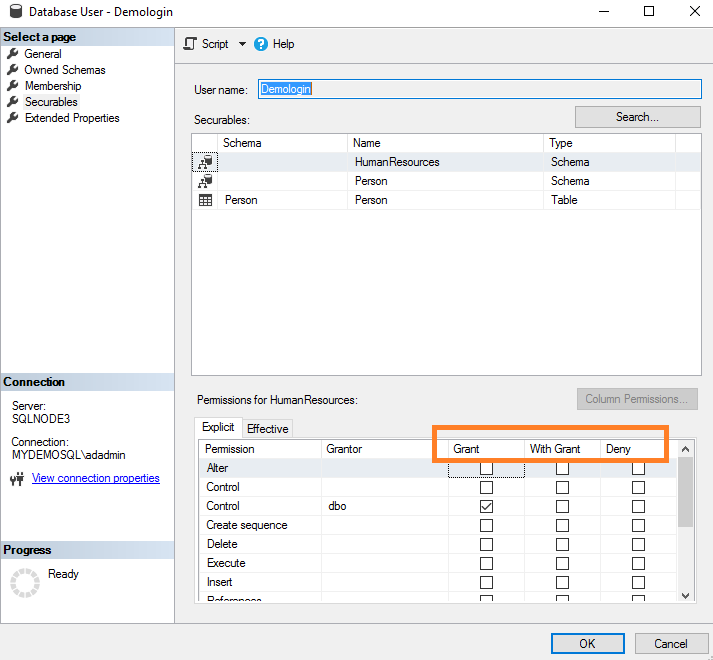Open the Membership page

(53, 86)
